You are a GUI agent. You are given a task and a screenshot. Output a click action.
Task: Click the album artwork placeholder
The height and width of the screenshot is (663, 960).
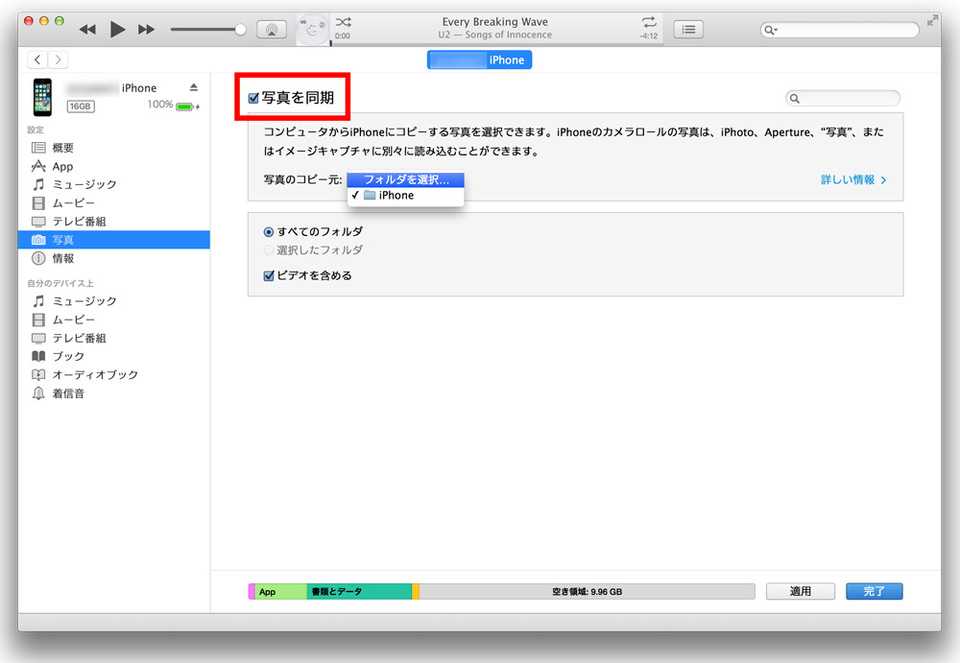point(312,29)
